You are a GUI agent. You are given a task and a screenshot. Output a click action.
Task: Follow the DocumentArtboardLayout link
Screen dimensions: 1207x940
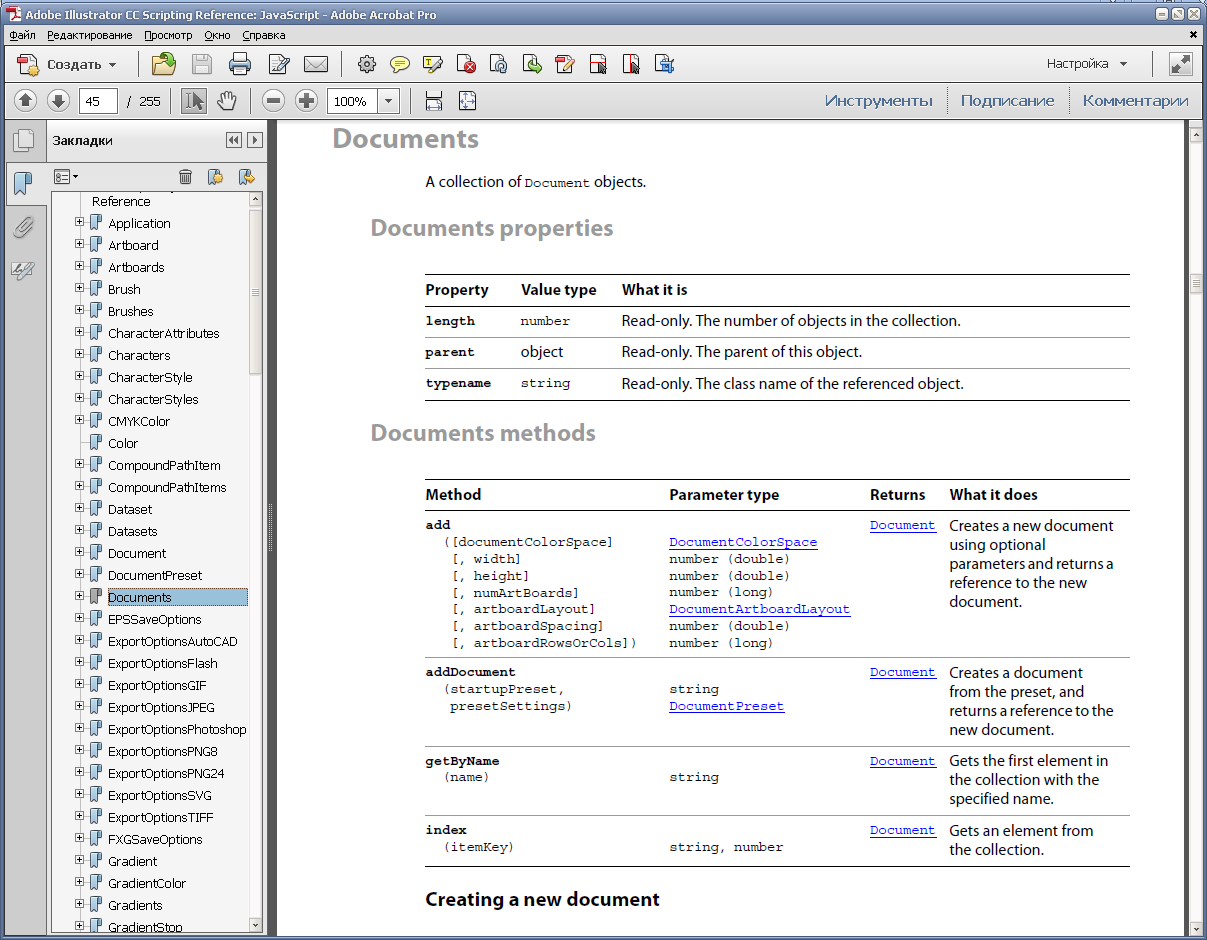[759, 609]
